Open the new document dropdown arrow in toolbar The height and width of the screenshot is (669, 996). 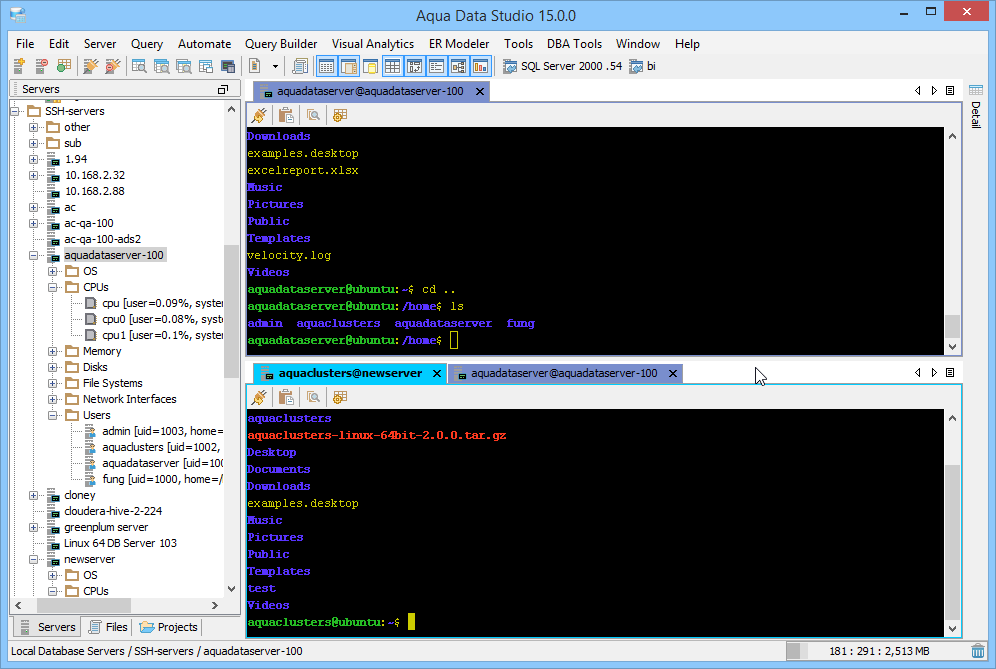275,66
